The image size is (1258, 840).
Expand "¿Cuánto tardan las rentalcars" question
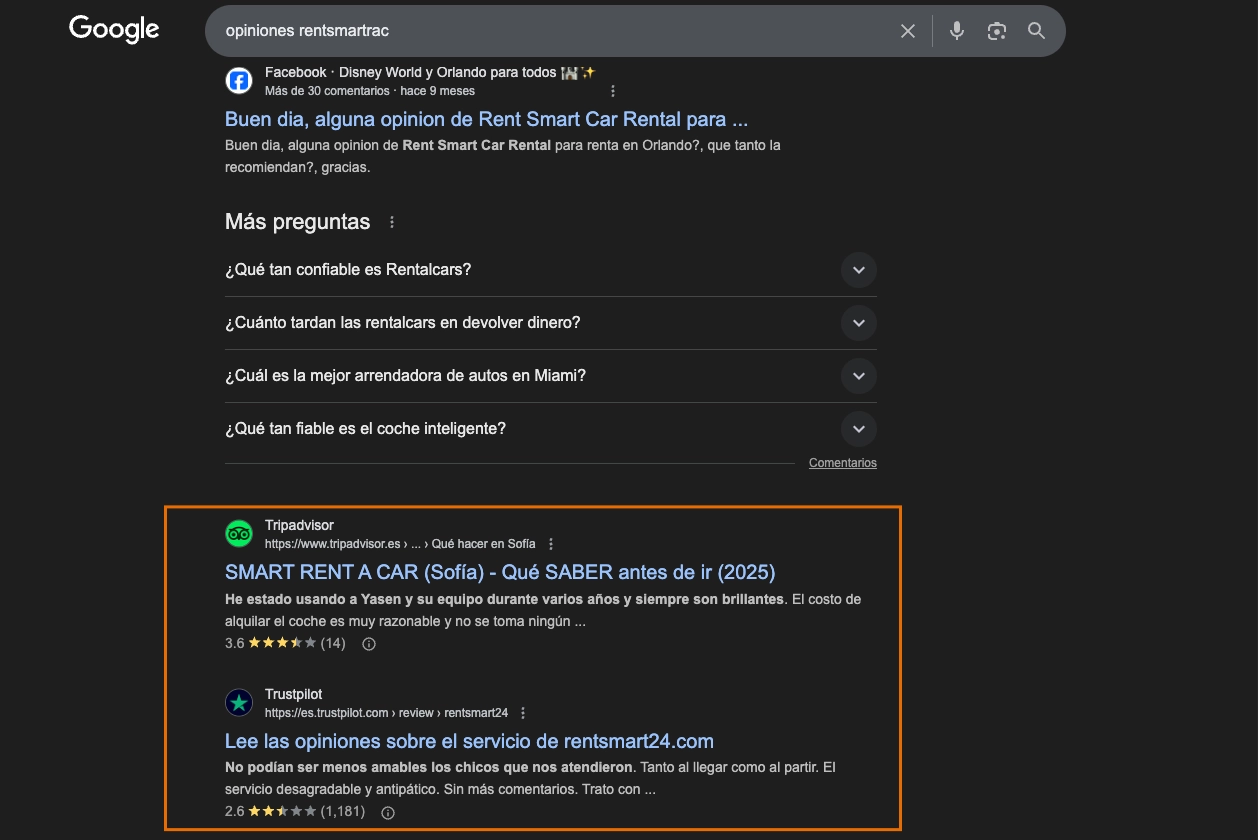[x=551, y=323]
